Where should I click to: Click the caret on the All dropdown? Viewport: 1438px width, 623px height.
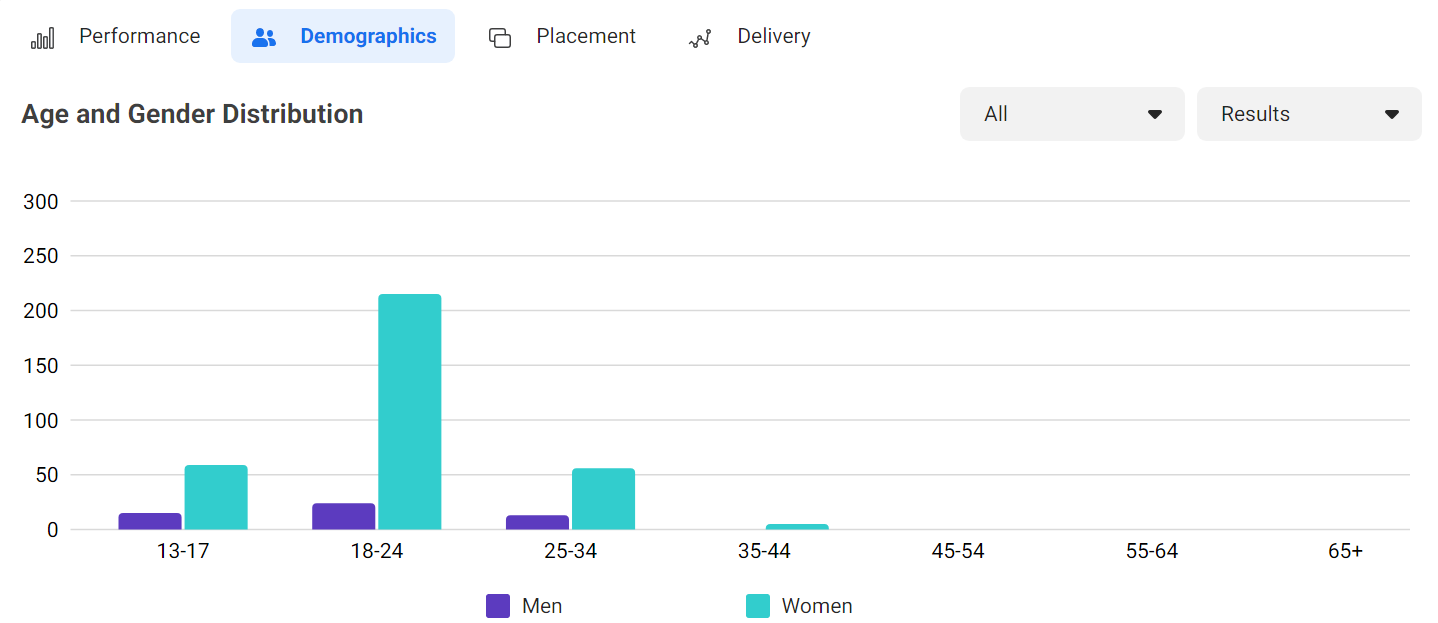click(1154, 115)
